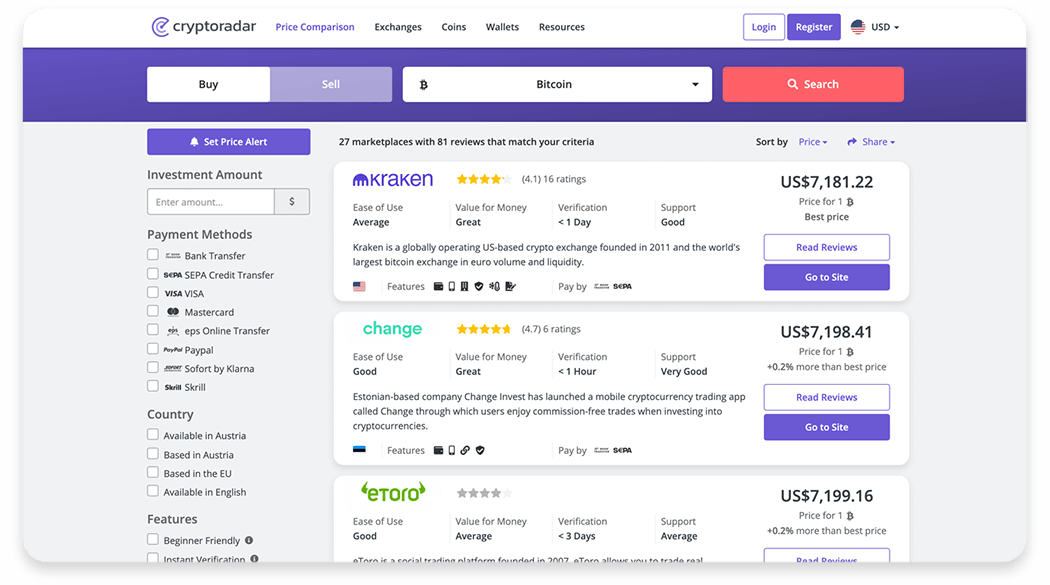Click Kraken's document edit feature icon
The image size is (1050, 585).
[510, 286]
